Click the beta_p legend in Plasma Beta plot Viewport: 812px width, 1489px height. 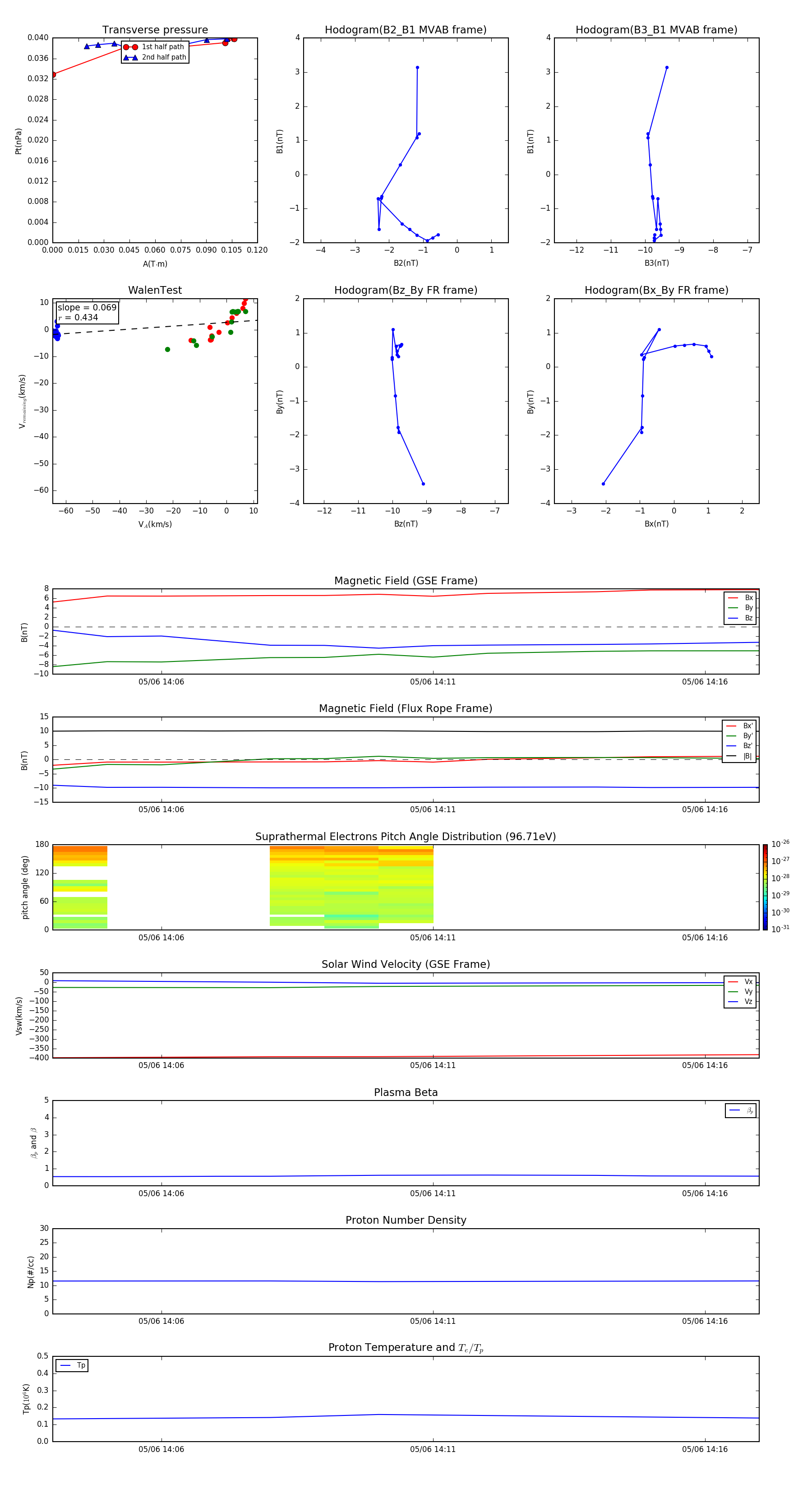(x=741, y=1110)
